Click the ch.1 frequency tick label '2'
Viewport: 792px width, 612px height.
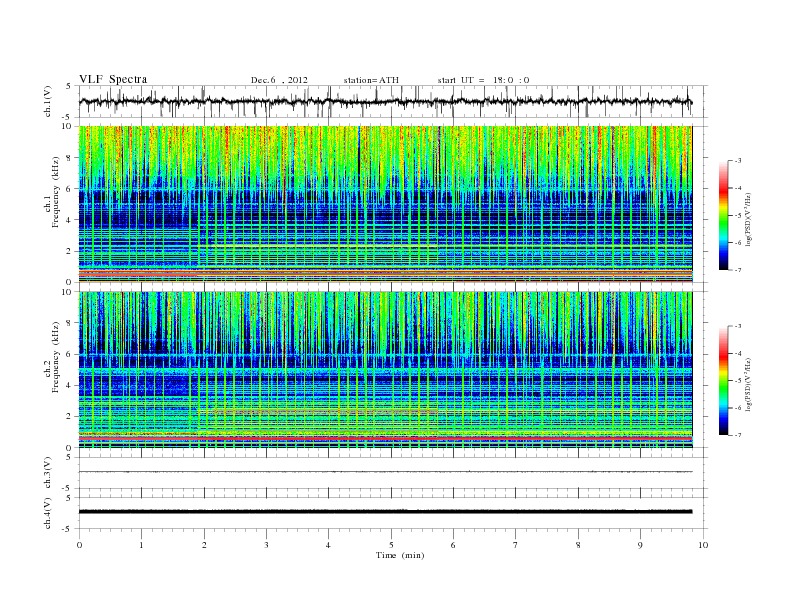pos(69,251)
